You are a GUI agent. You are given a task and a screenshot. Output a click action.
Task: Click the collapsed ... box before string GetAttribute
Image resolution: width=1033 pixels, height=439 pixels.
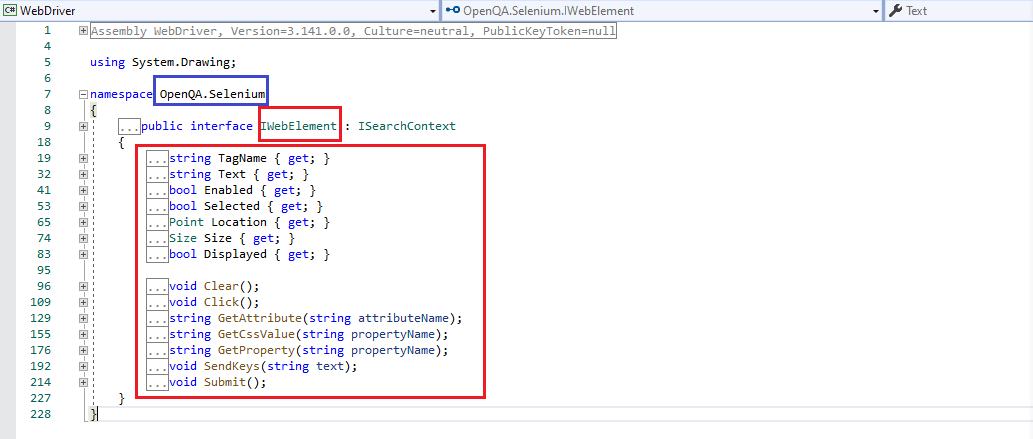157,318
